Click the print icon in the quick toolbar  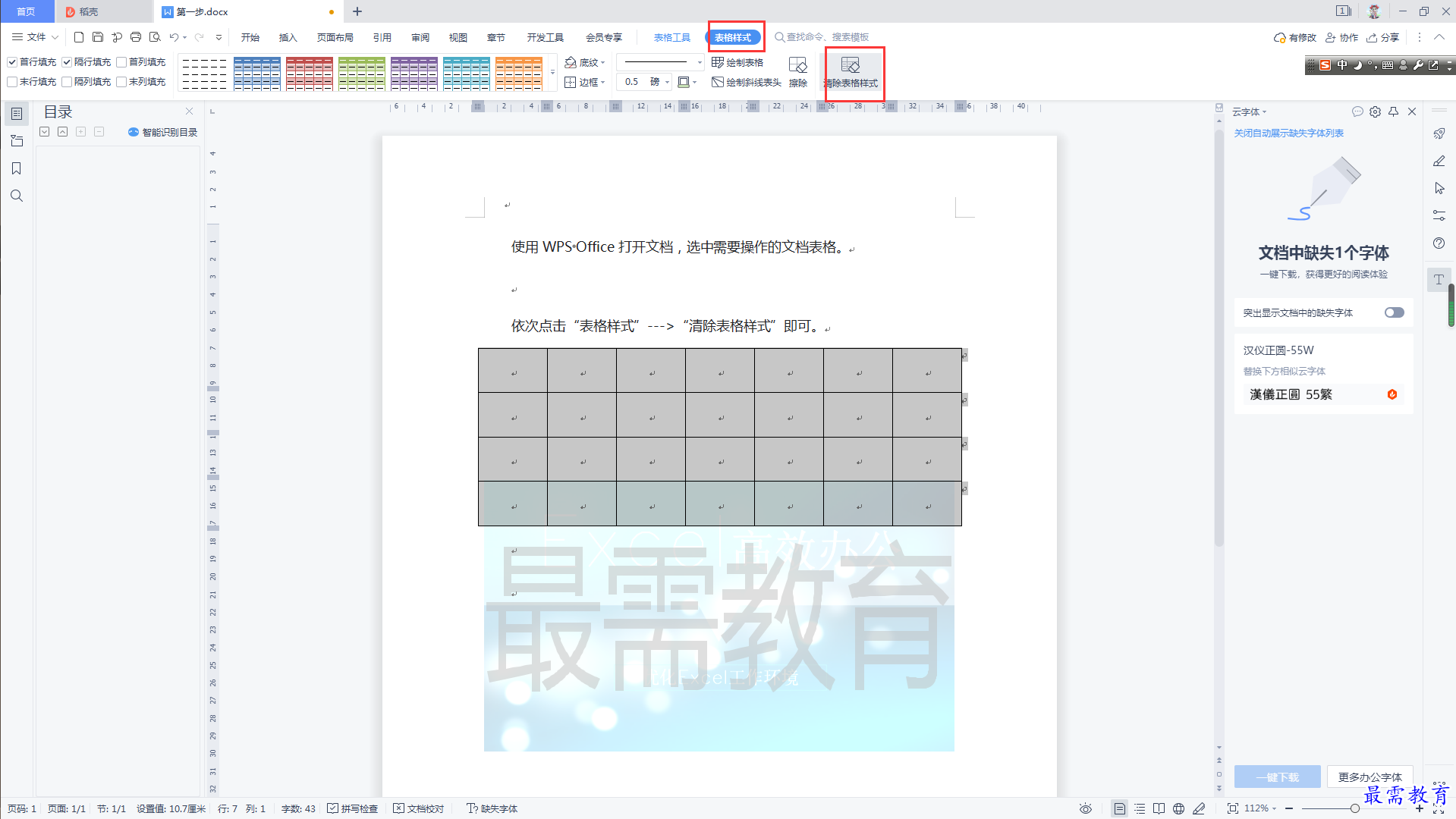136,37
